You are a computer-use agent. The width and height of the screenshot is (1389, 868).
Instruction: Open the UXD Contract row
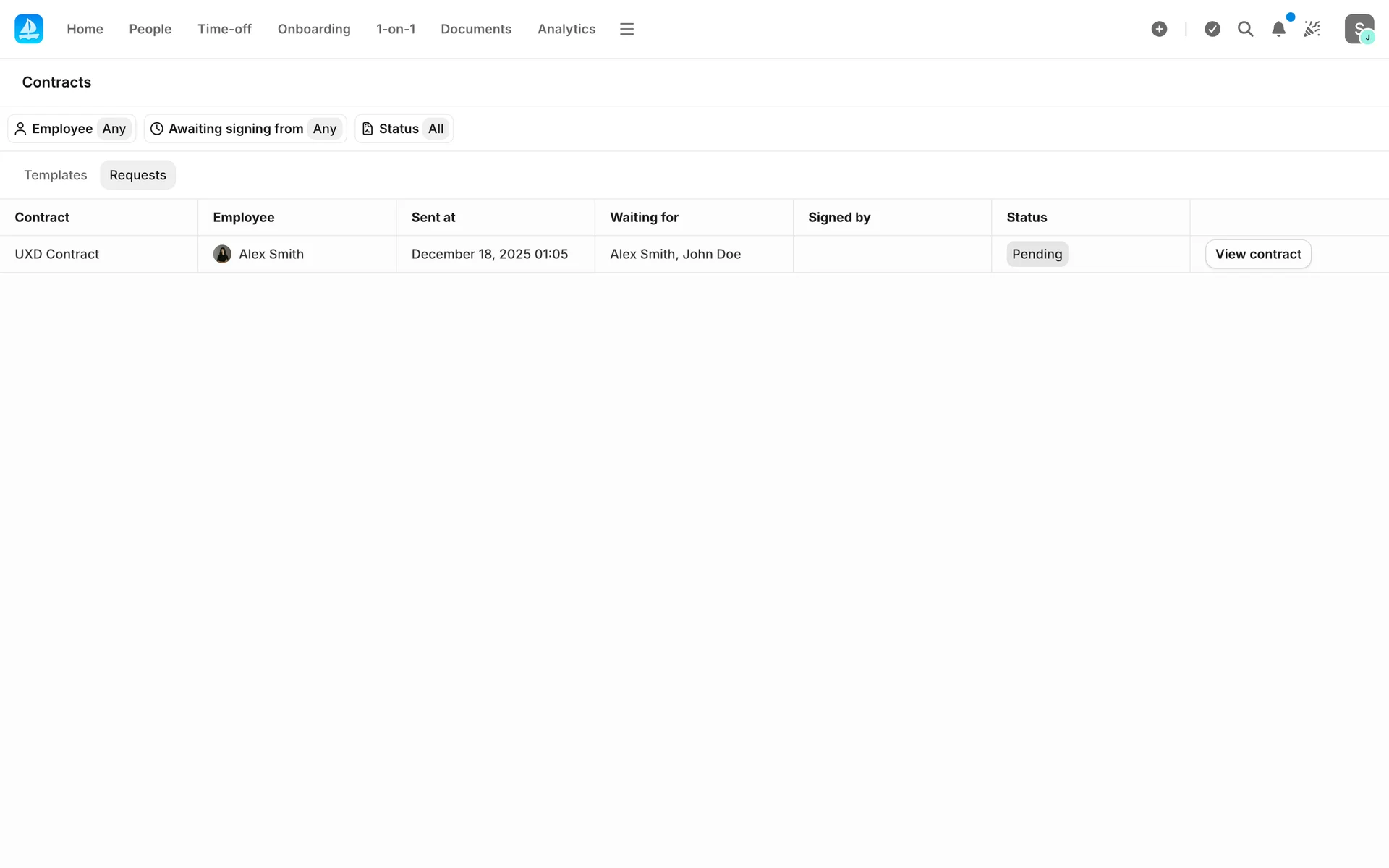click(56, 254)
